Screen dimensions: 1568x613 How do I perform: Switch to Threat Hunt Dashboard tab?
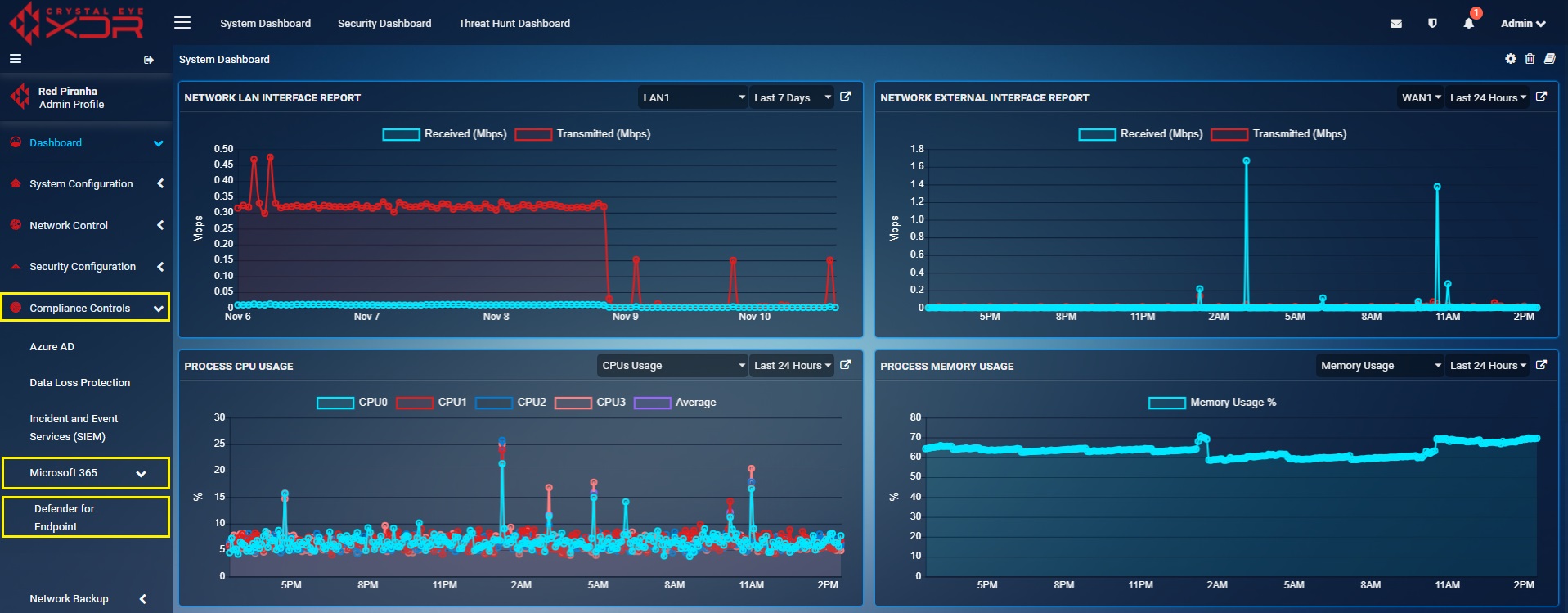tap(514, 24)
